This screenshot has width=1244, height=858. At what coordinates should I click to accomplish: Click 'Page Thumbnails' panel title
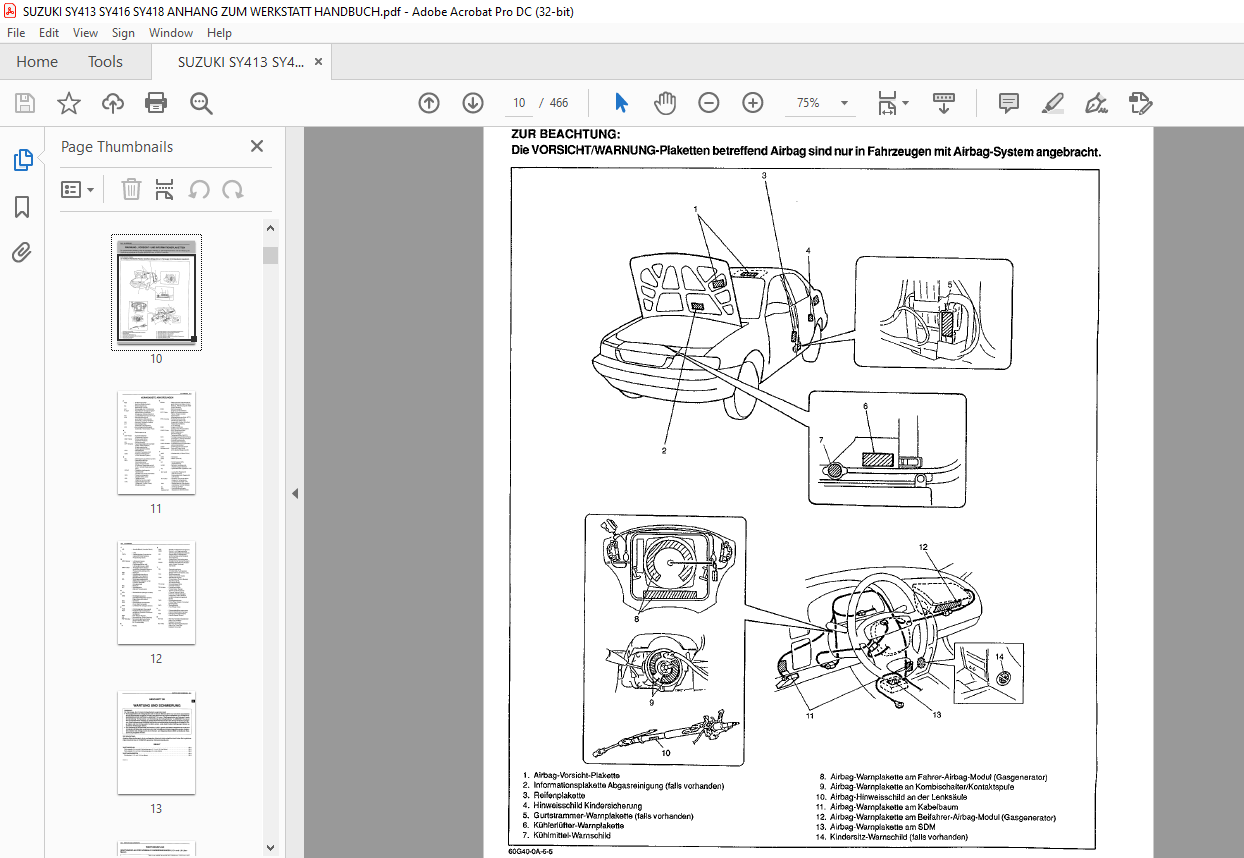[x=117, y=146]
